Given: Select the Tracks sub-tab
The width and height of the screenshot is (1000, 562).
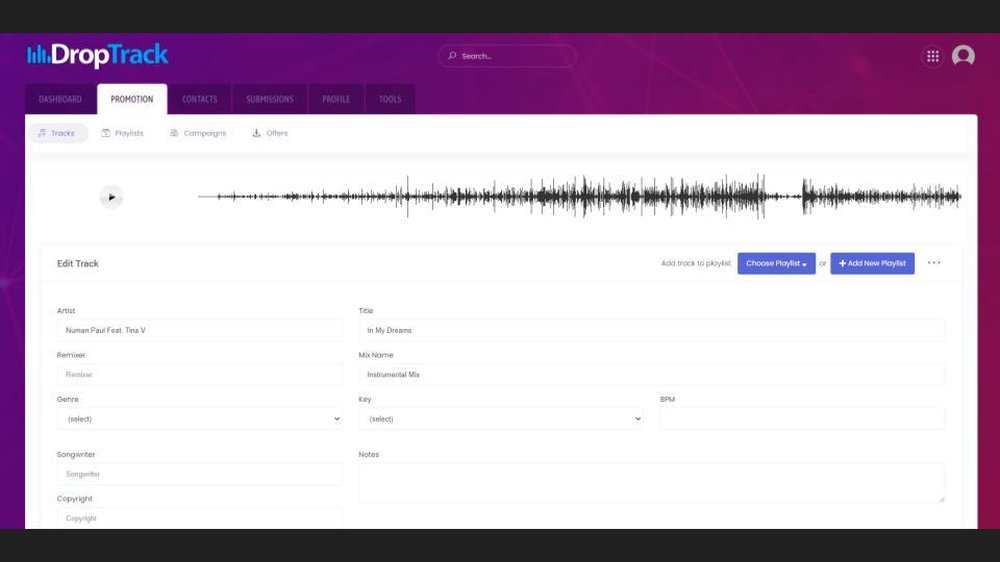Looking at the screenshot, I should click(57, 133).
